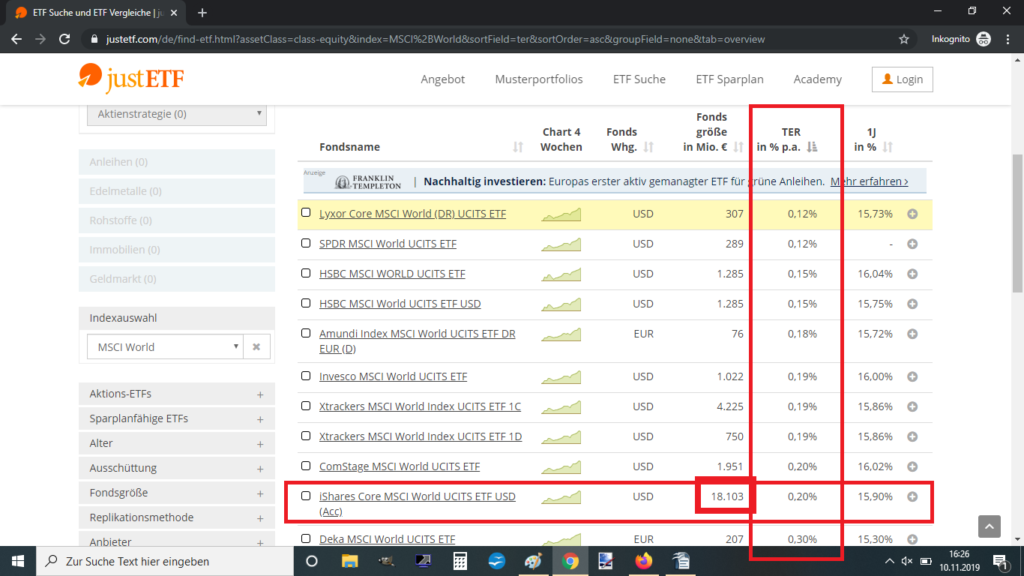1024x576 pixels.
Task: Open Deka MSCI World UCITS ETF link
Action: [x=387, y=539]
